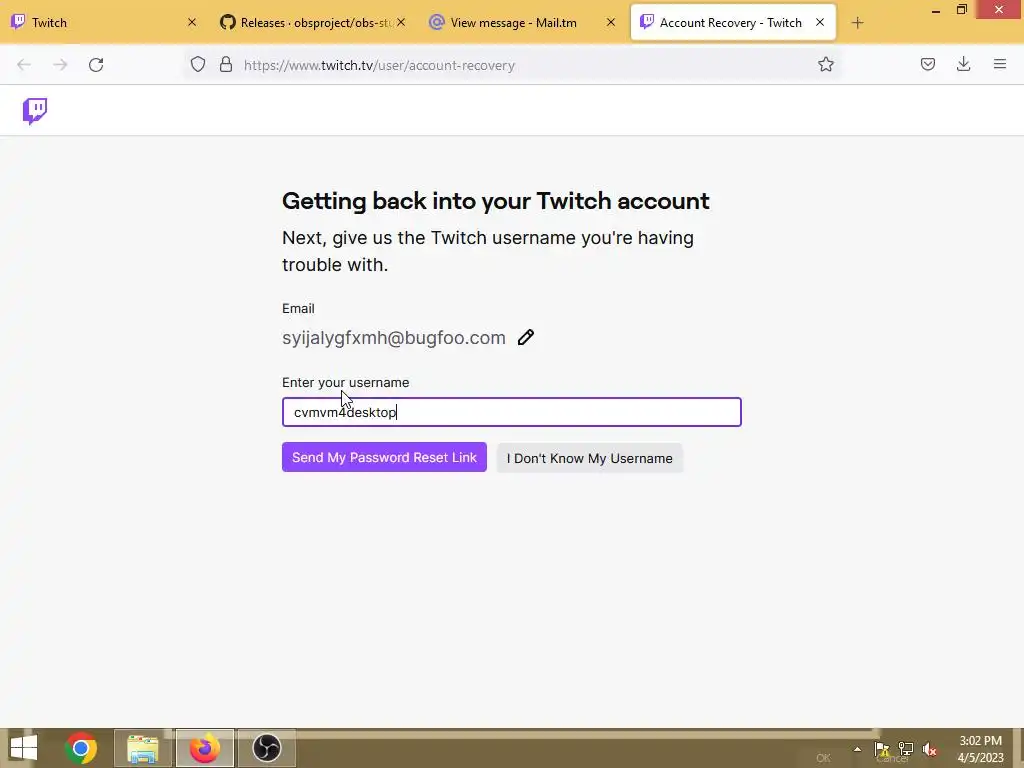Open OBS Studio from taskbar
This screenshot has height=768, width=1024.
pos(266,748)
